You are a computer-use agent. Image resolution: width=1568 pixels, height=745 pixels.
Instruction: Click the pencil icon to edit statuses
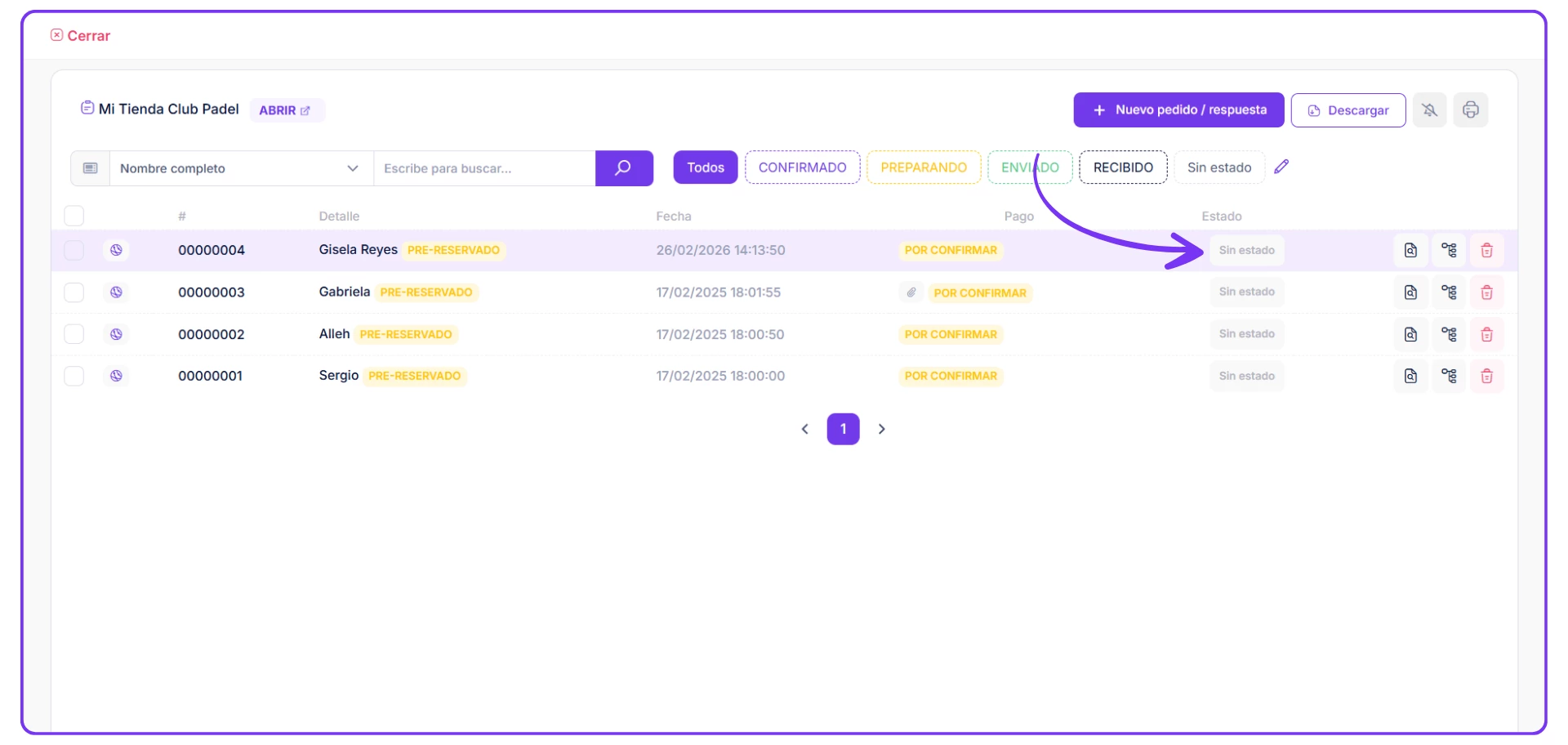pyautogui.click(x=1281, y=167)
